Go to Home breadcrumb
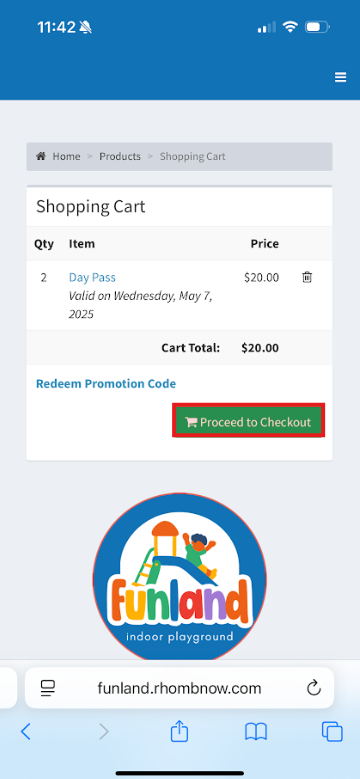Image resolution: width=360 pixels, height=779 pixels. [67, 156]
